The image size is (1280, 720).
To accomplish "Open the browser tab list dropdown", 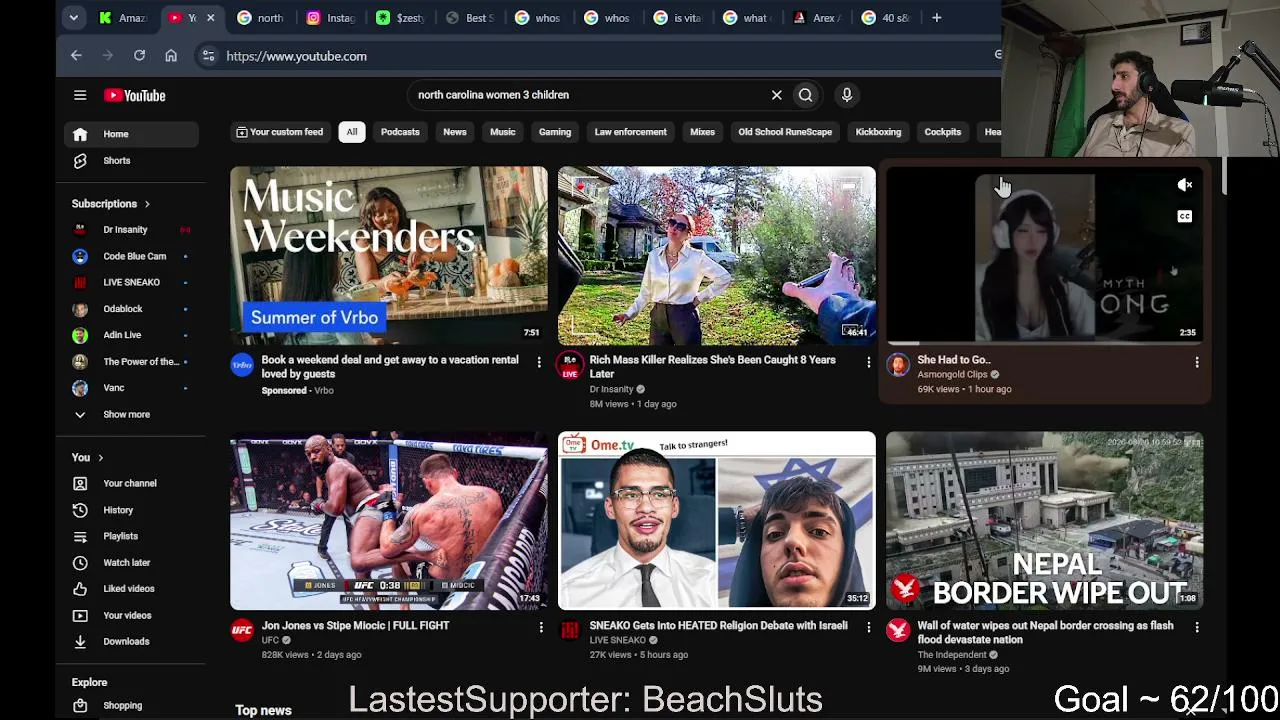I will 73,17.
